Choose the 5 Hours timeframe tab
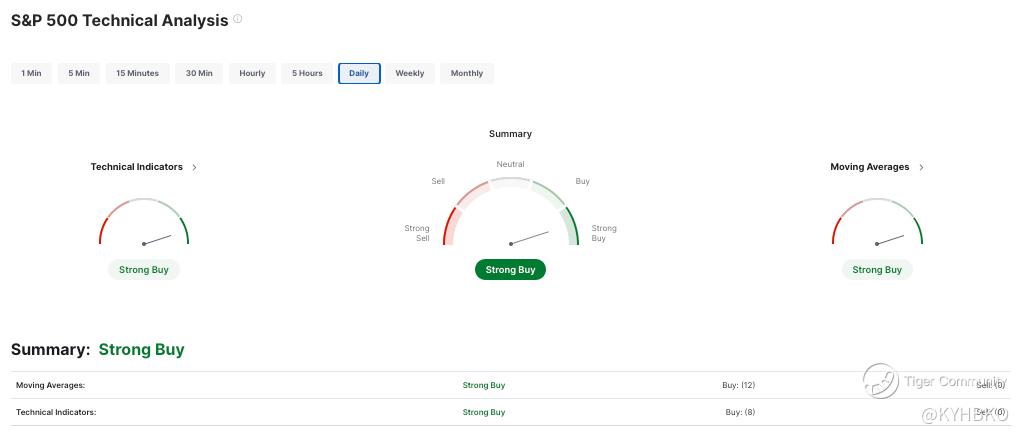The image size is (1028, 438). [x=307, y=73]
